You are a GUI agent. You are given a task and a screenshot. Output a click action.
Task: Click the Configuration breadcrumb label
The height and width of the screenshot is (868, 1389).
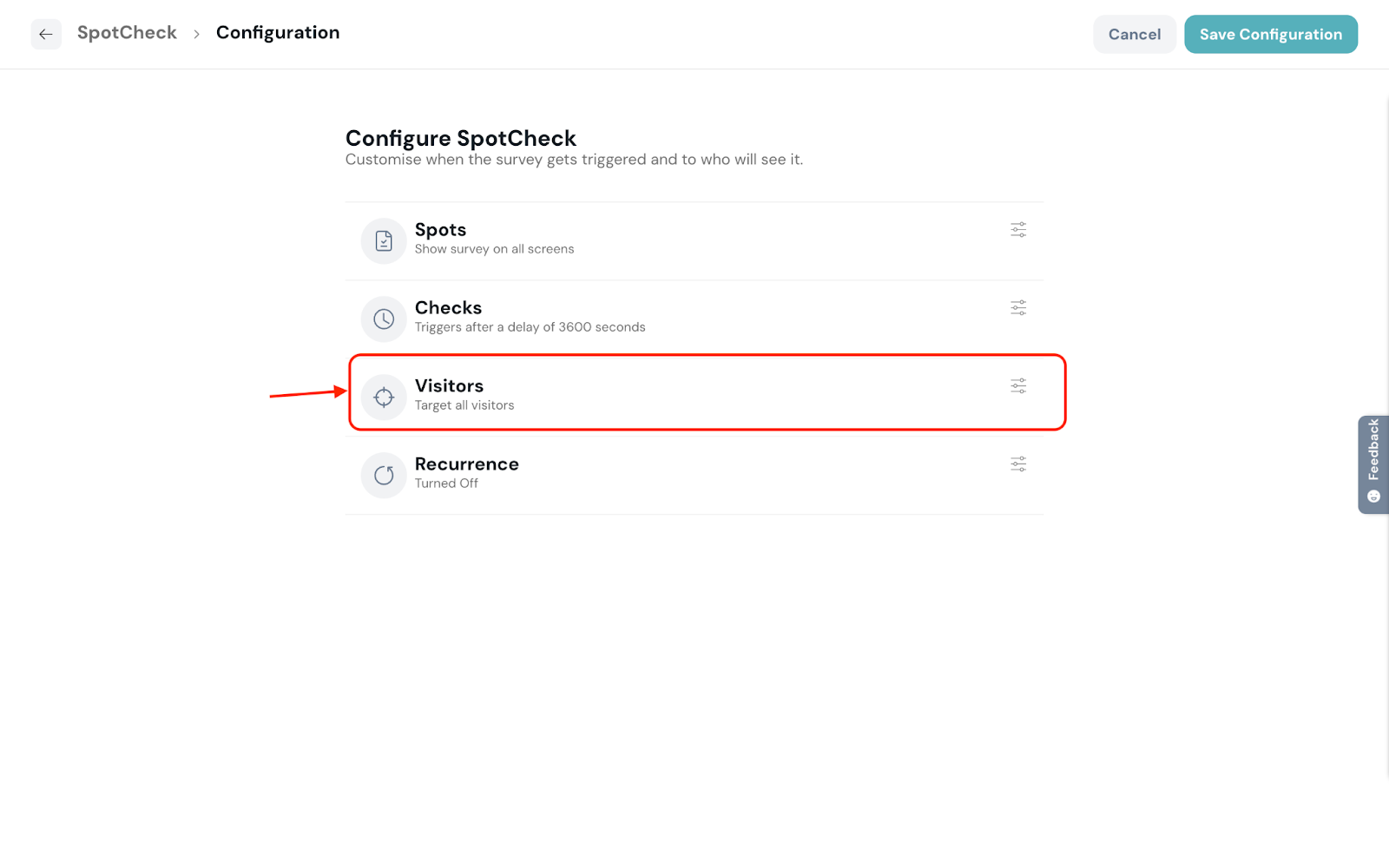[278, 33]
